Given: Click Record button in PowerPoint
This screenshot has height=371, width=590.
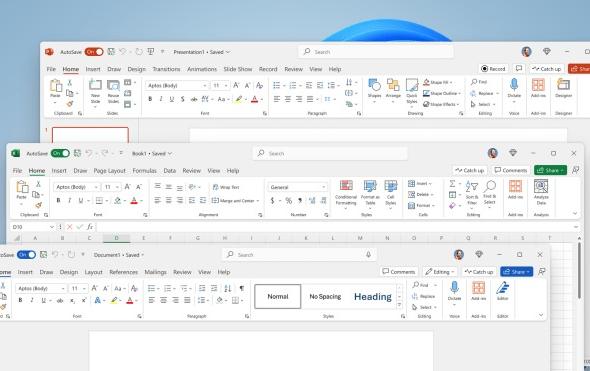Looking at the screenshot, I should pyautogui.click(x=493, y=69).
